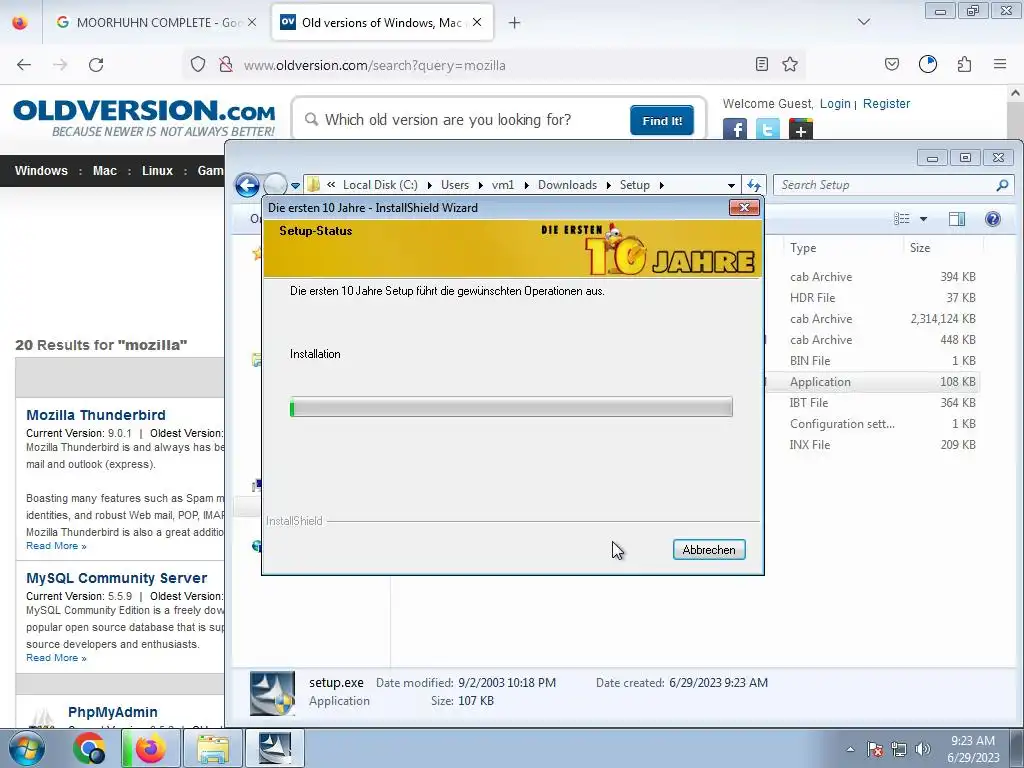Viewport: 1024px width, 768px height.
Task: Switch to InstallShield setup taskbar icon
Action: [275, 748]
